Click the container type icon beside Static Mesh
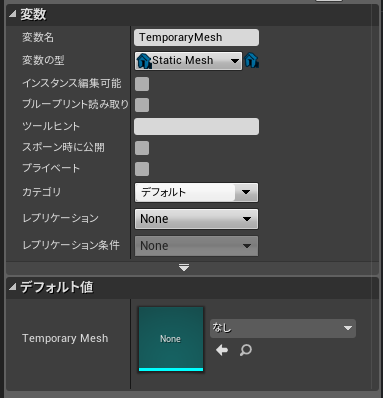 coord(251,61)
